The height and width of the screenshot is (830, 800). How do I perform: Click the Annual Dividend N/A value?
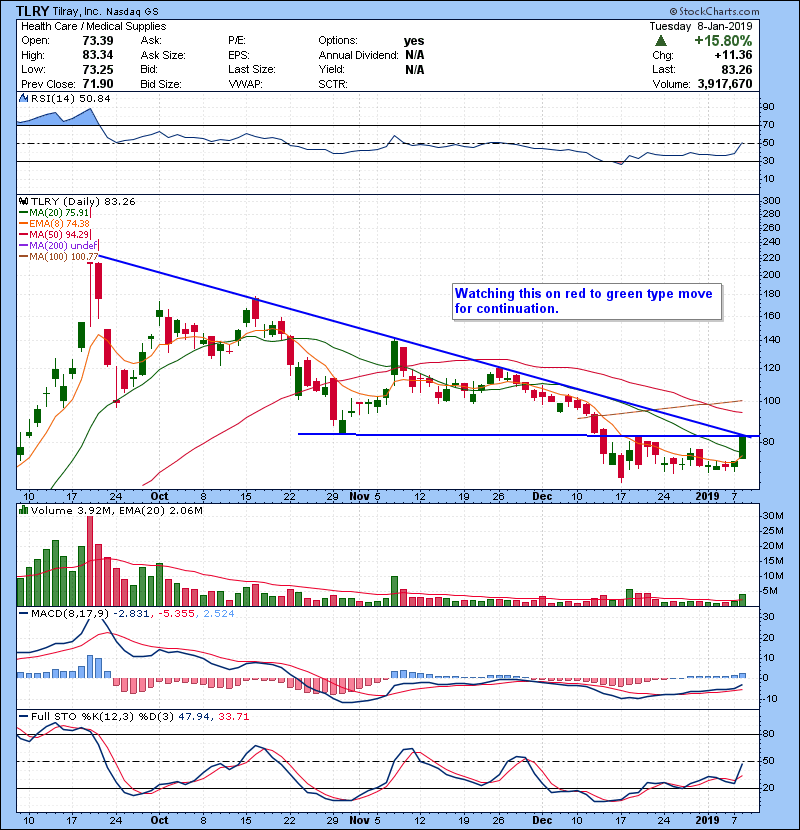coord(415,55)
